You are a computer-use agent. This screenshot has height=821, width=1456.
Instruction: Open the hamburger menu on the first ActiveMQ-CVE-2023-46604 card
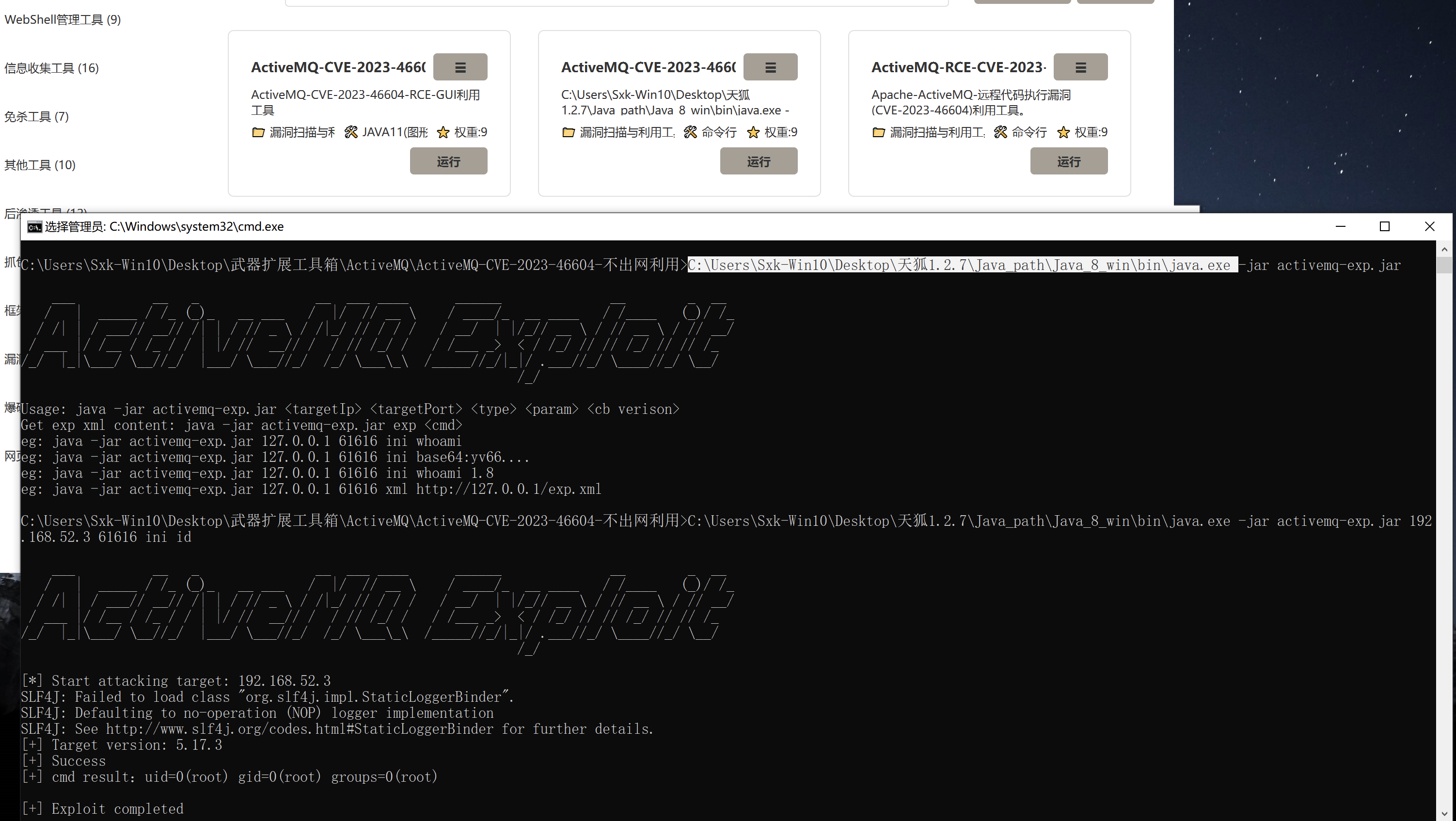click(x=460, y=67)
